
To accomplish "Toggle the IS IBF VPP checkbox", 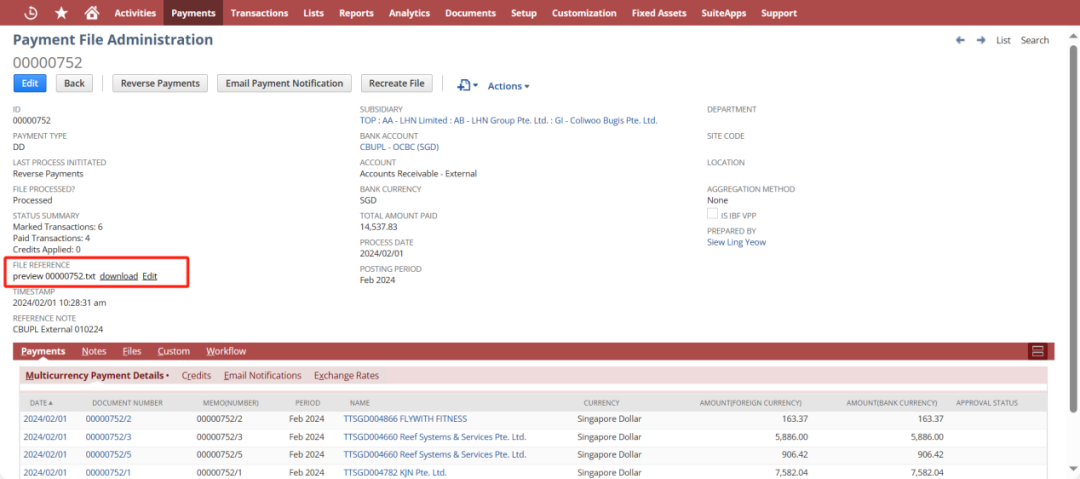I will tap(712, 214).
